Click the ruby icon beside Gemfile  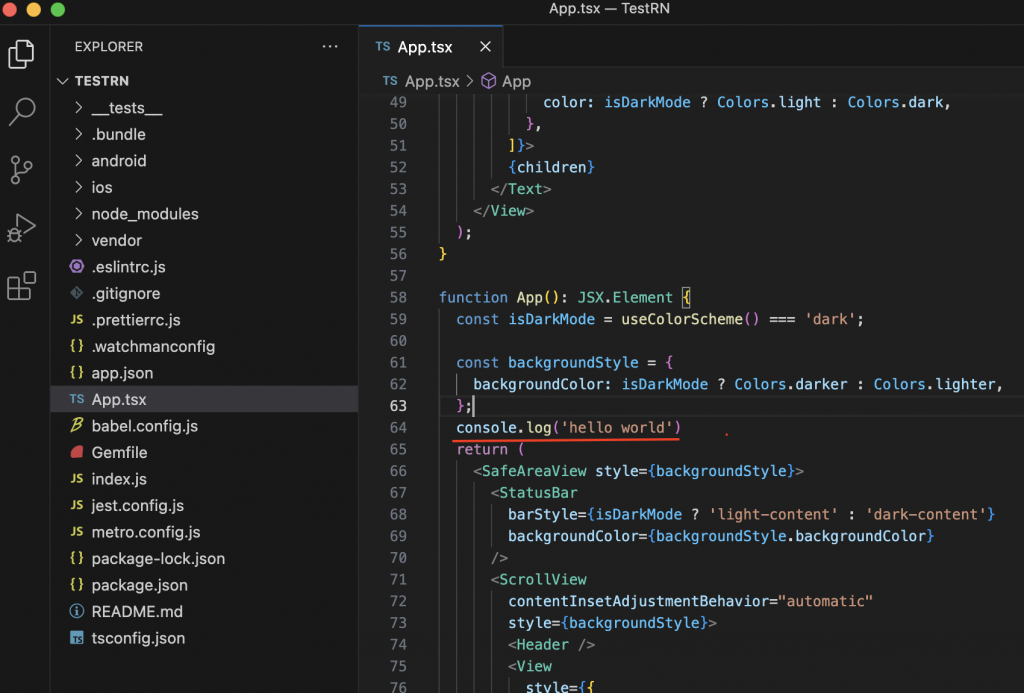(x=76, y=452)
